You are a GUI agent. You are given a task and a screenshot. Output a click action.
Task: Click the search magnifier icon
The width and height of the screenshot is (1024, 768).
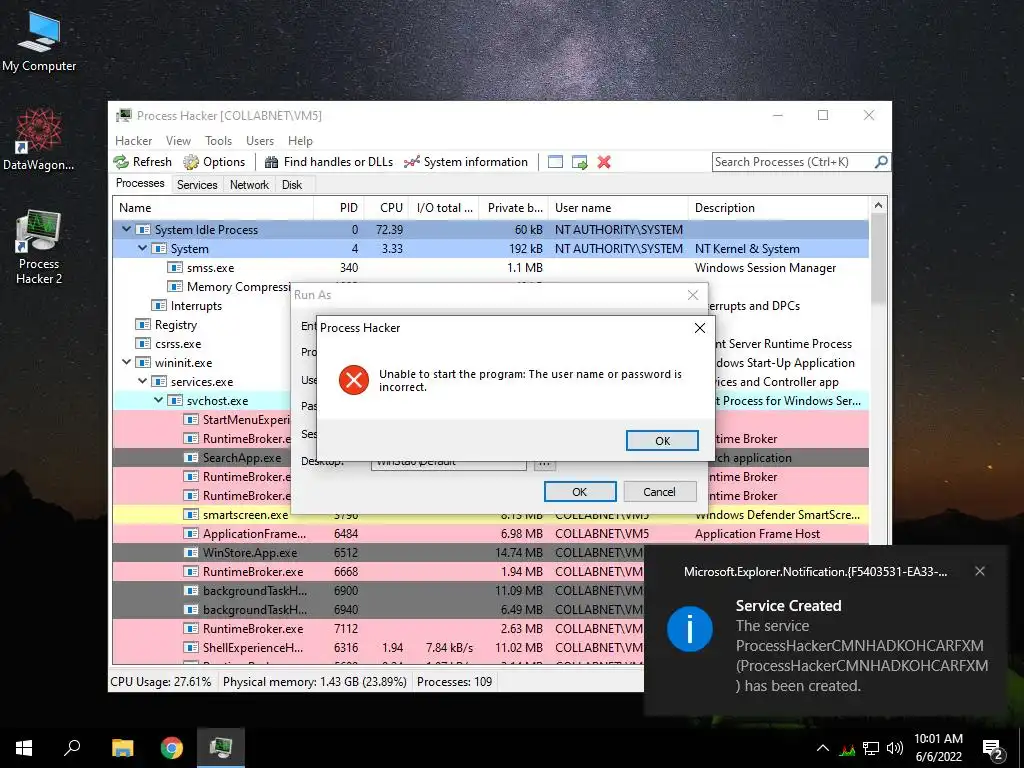point(881,161)
